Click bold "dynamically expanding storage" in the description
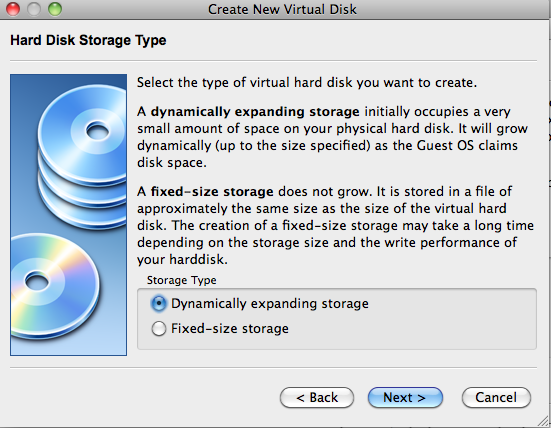Screen dimensions: 551x428 pyautogui.click(x=255, y=112)
